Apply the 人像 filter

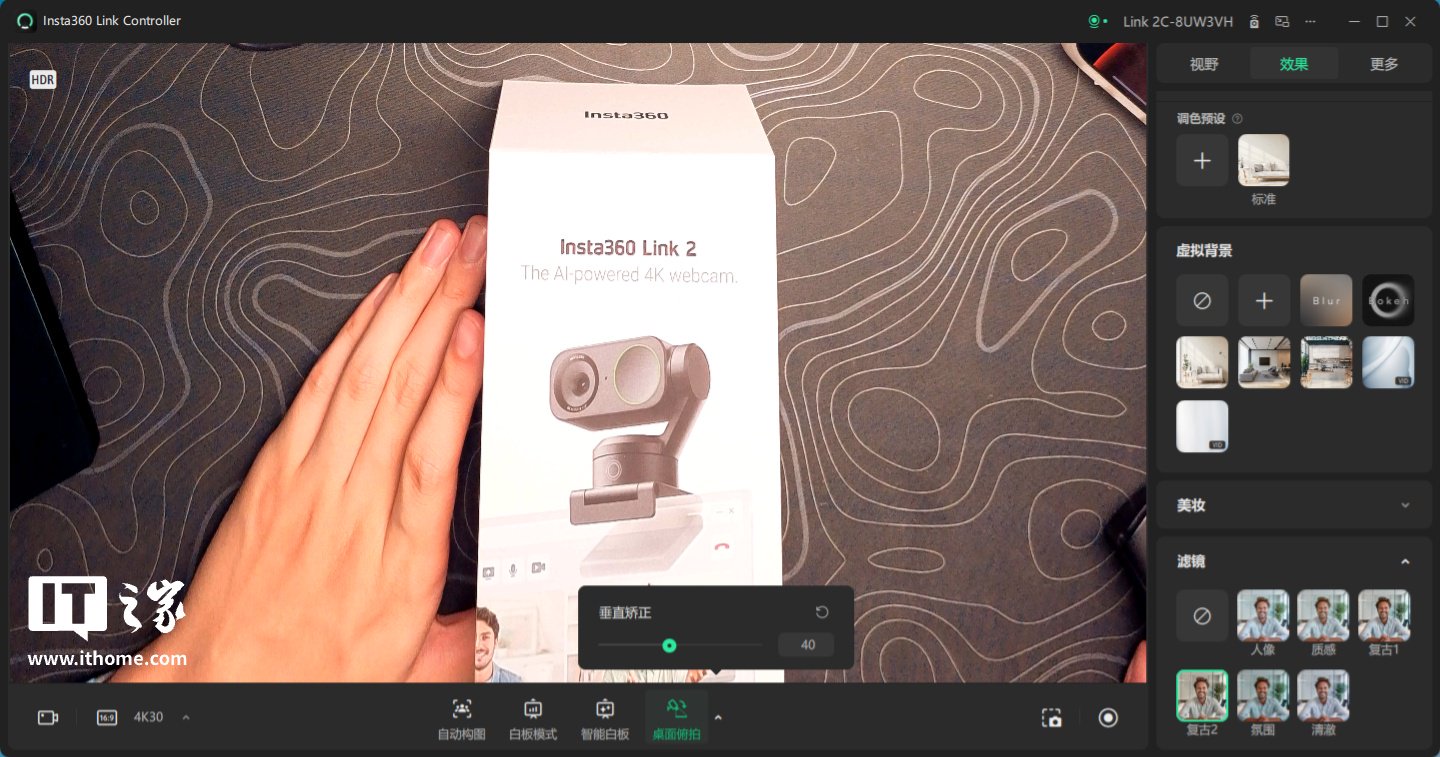pyautogui.click(x=1263, y=615)
